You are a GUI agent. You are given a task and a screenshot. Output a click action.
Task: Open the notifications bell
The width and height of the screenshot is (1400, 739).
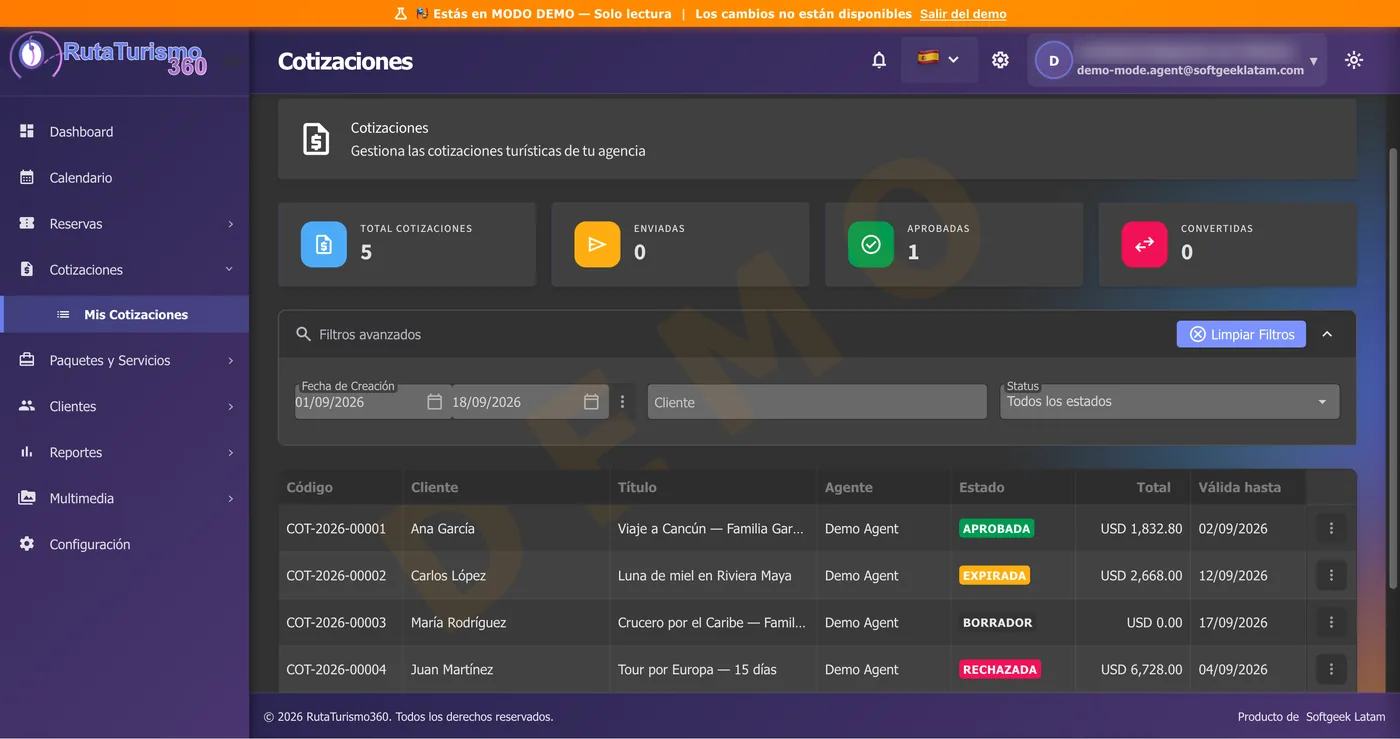(x=879, y=60)
